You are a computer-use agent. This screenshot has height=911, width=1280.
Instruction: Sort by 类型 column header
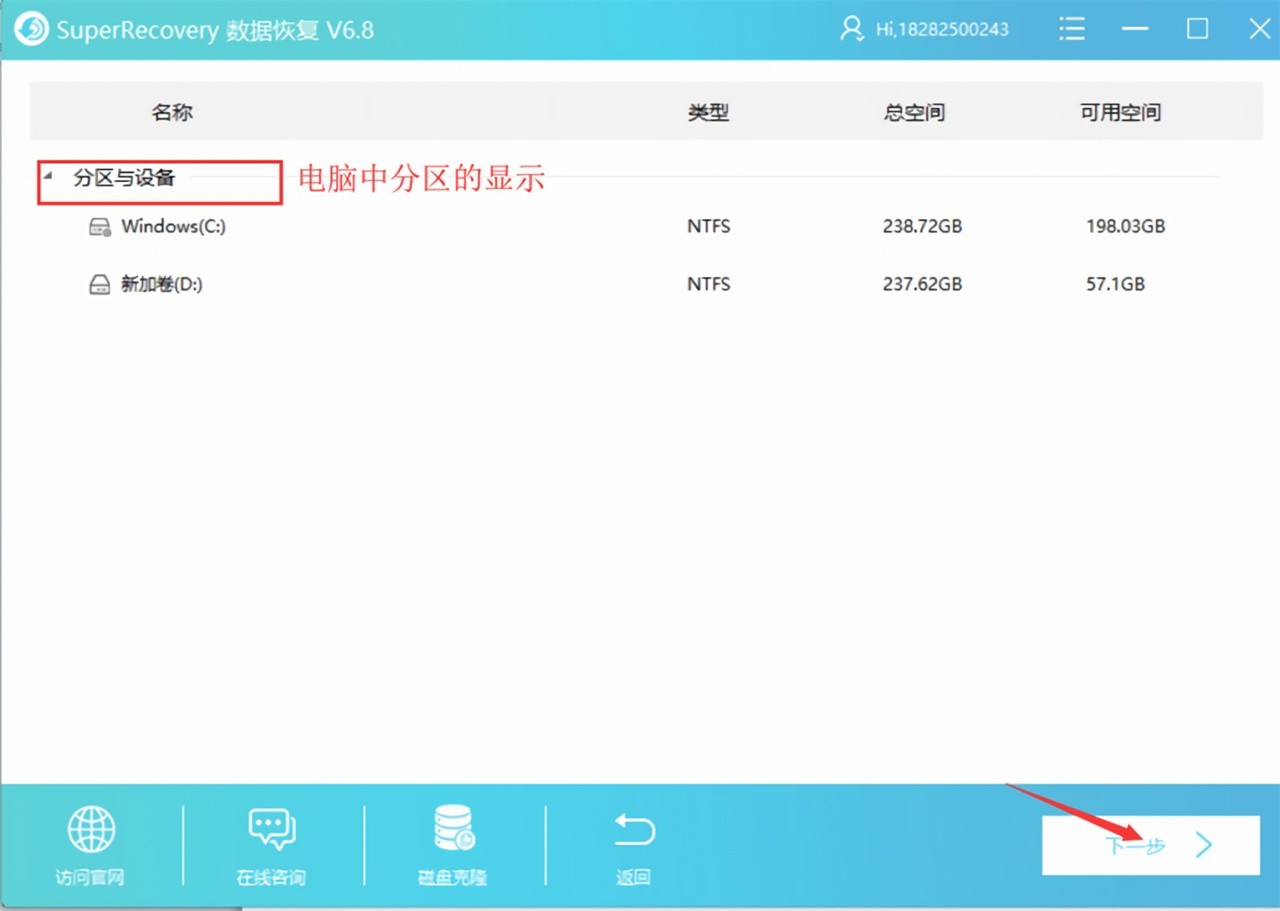coord(708,112)
